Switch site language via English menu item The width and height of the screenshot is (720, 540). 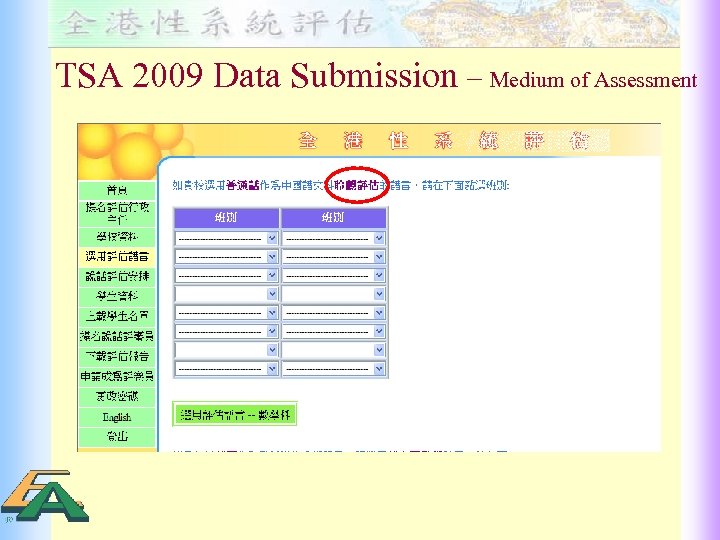coord(117,417)
